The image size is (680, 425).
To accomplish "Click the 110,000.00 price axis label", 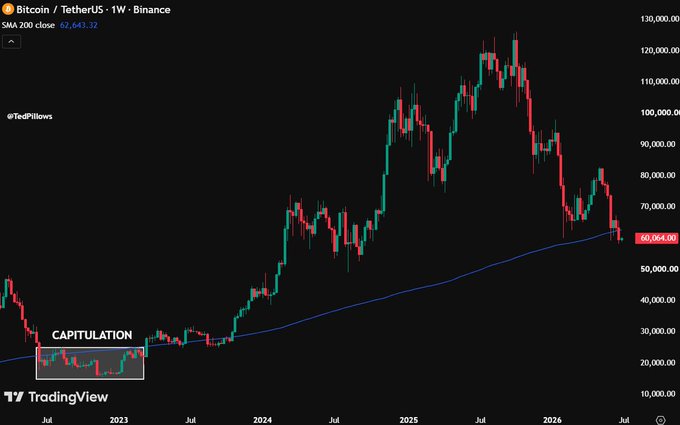I will pos(660,81).
